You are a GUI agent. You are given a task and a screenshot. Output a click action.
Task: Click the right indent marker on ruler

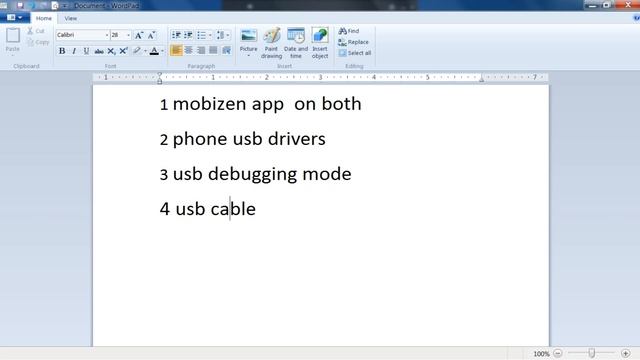pyautogui.click(x=482, y=79)
